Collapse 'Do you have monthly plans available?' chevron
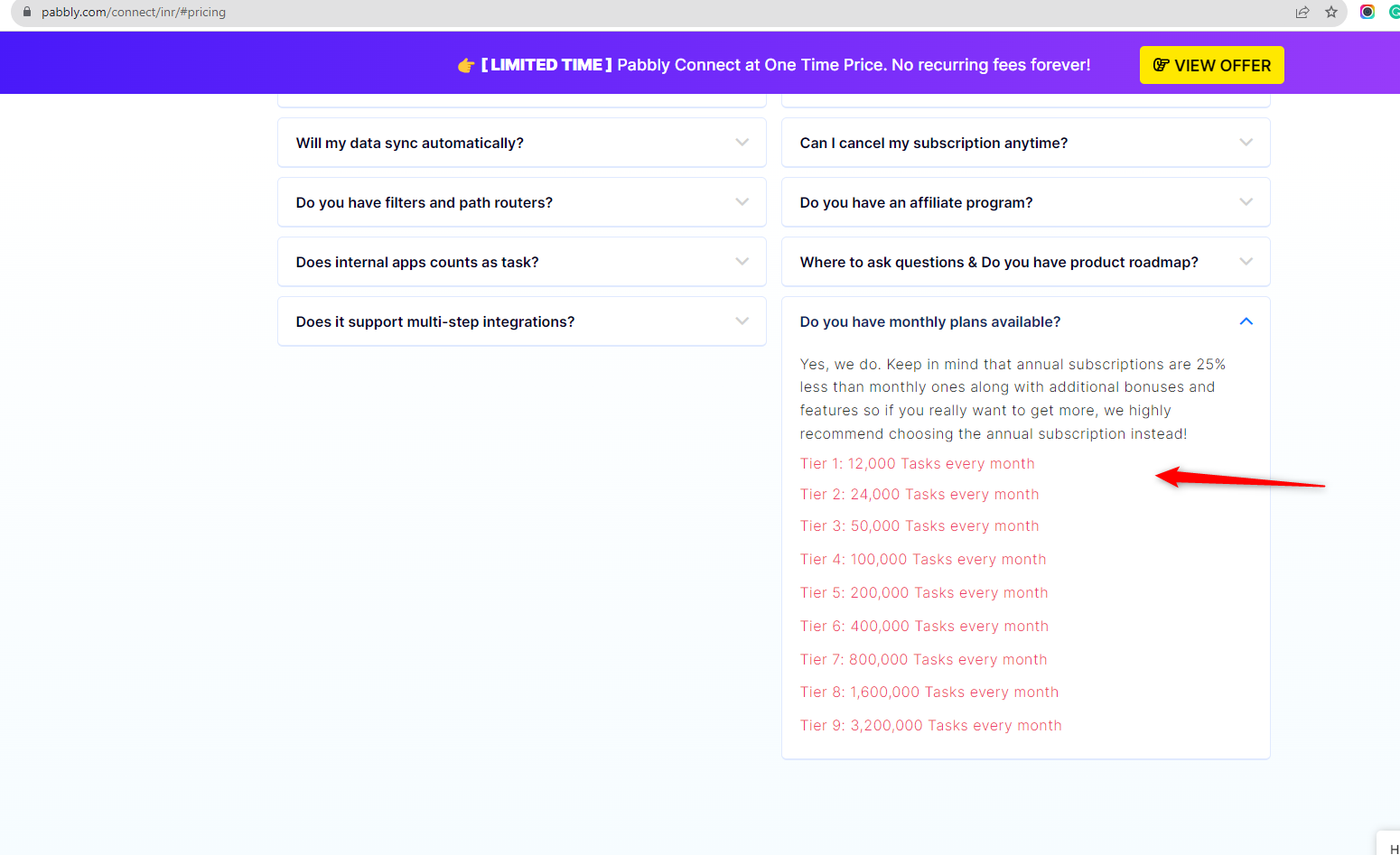The height and width of the screenshot is (855, 1400). [x=1246, y=321]
